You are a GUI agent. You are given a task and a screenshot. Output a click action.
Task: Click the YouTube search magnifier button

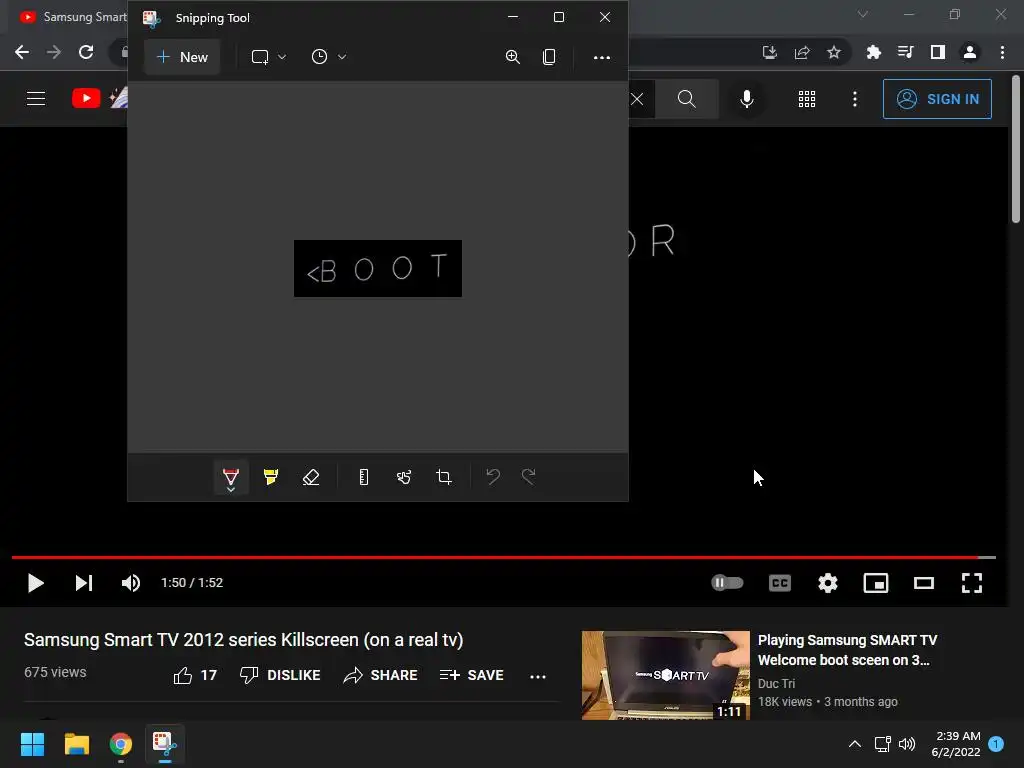point(686,99)
